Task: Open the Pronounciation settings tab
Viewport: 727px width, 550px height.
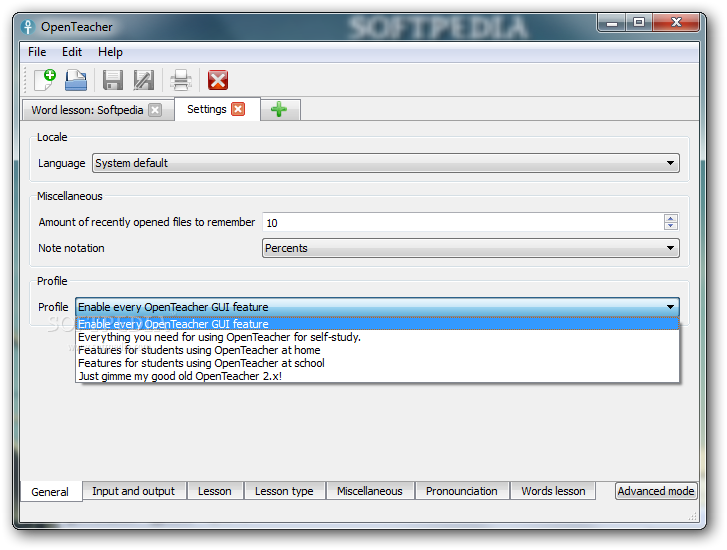Action: (462, 491)
